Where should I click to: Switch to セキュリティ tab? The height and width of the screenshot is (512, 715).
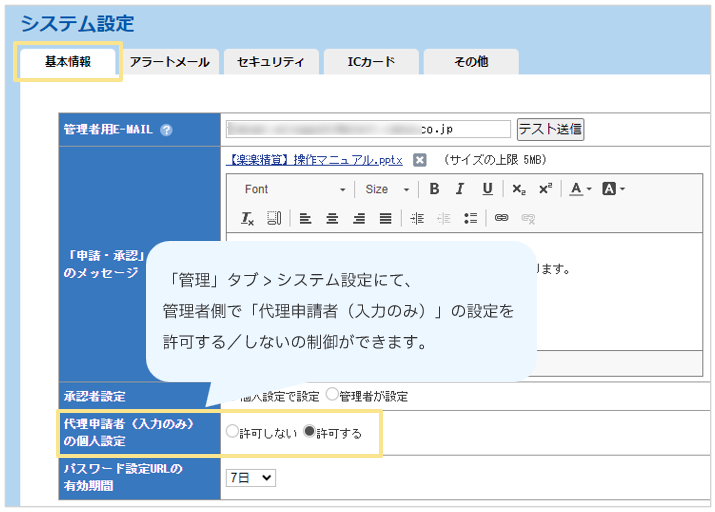tap(271, 62)
